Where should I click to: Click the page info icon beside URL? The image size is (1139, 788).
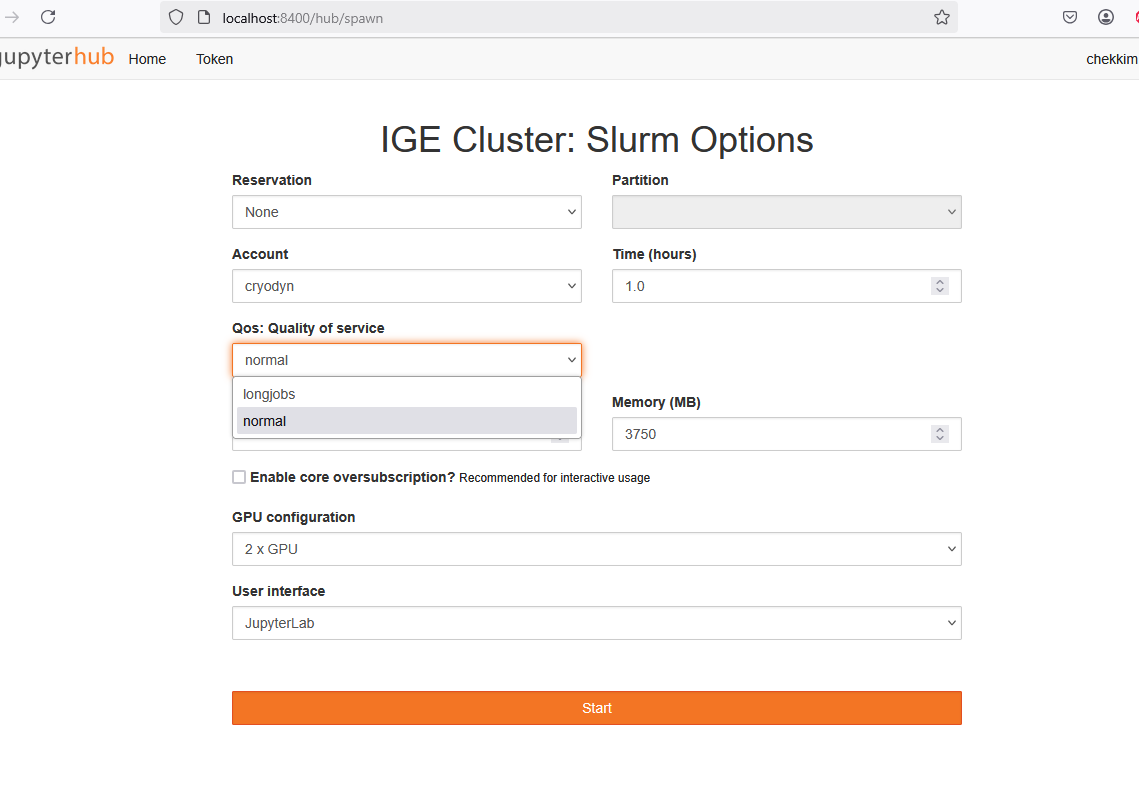[x=203, y=17]
